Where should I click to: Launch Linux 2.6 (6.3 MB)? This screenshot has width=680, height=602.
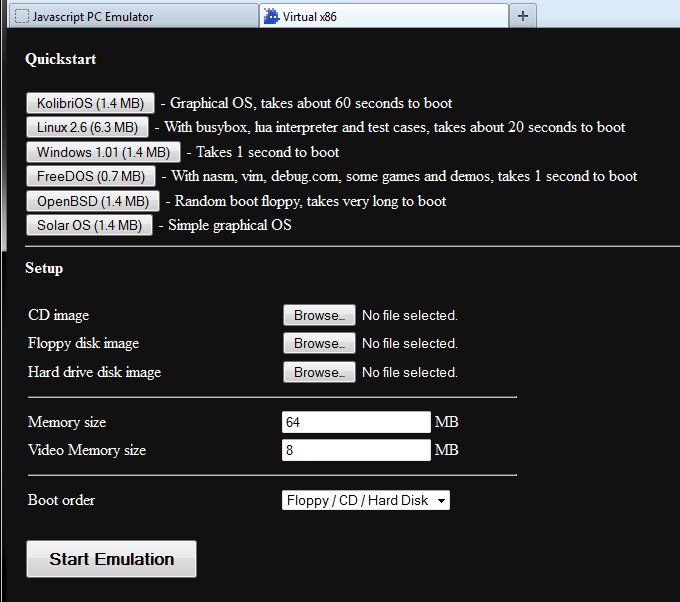coord(87,128)
